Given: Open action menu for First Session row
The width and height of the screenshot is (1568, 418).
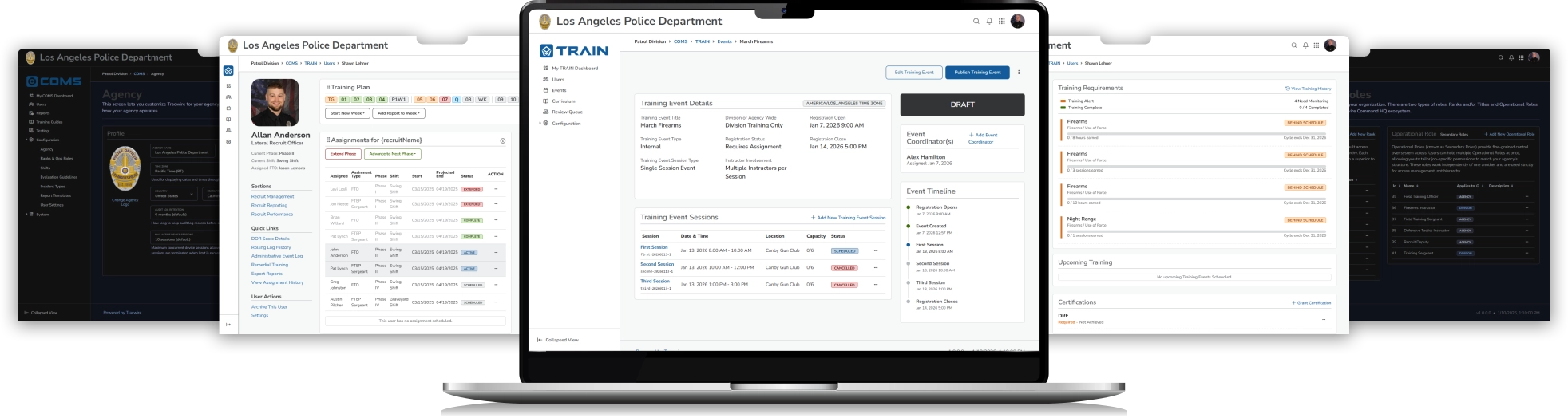Looking at the screenshot, I should pyautogui.click(x=876, y=250).
